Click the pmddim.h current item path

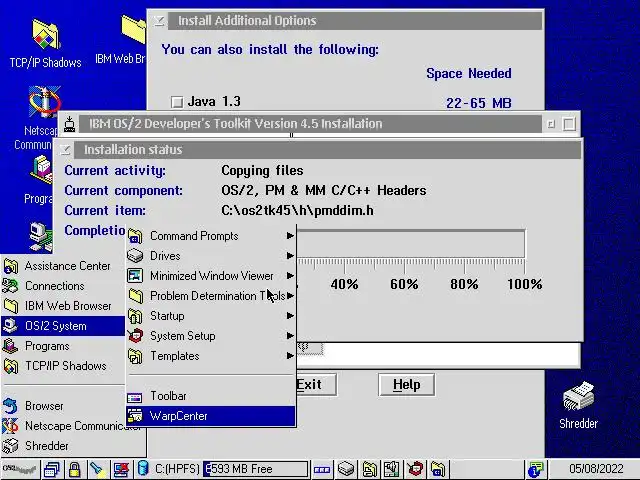pyautogui.click(x=297, y=211)
